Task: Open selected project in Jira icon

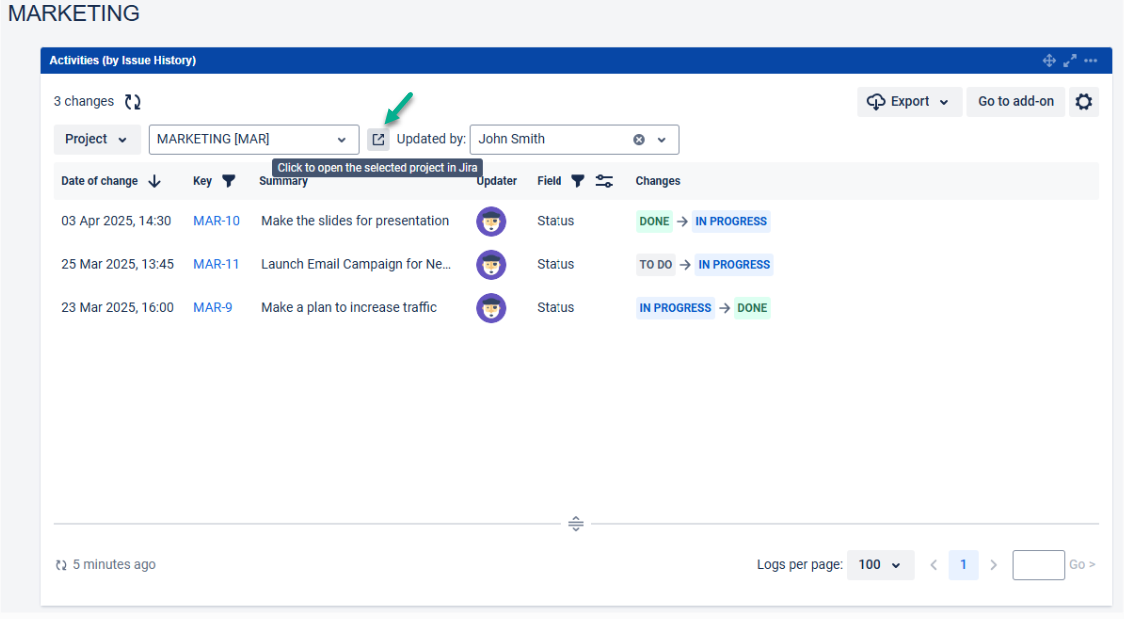Action: point(378,139)
